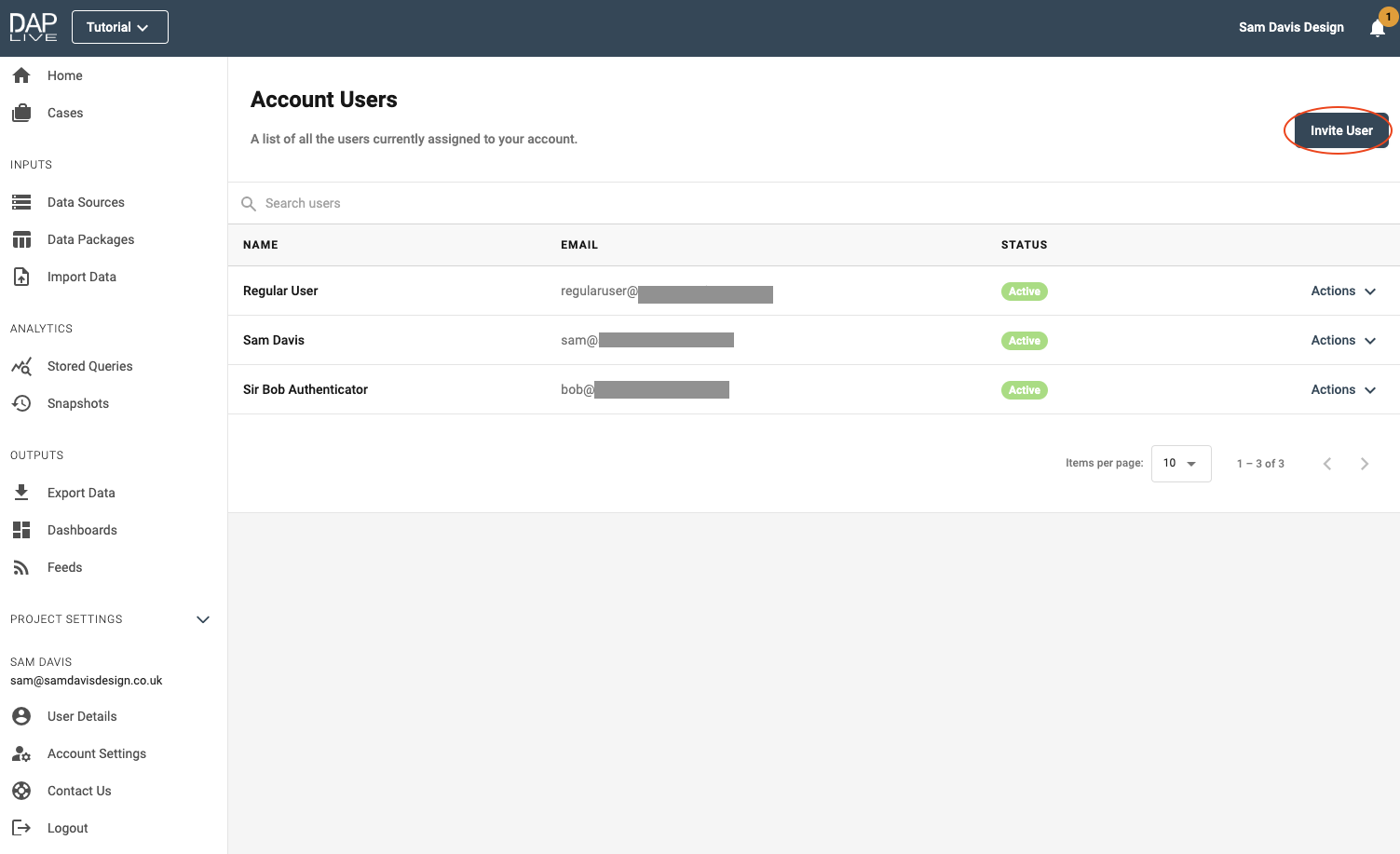The image size is (1400, 854).
Task: Go to Snapshots history
Action: click(77, 403)
